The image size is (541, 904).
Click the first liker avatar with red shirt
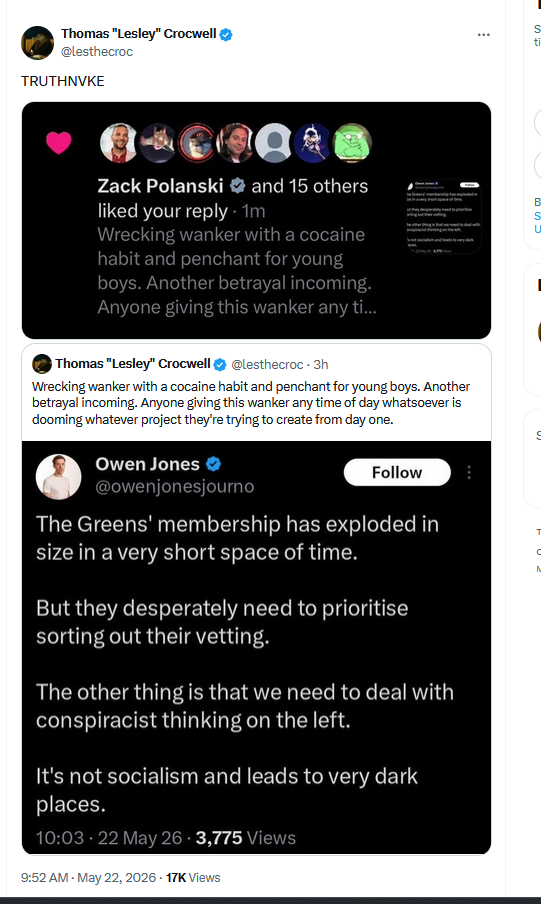point(118,143)
